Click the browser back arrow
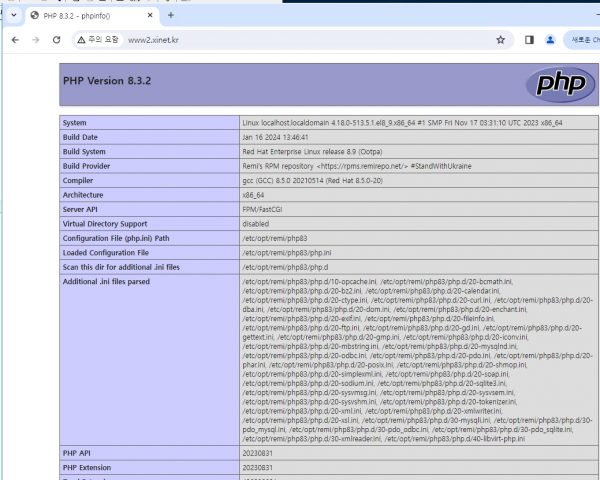Screen dimensions: 600x480 coord(14,40)
